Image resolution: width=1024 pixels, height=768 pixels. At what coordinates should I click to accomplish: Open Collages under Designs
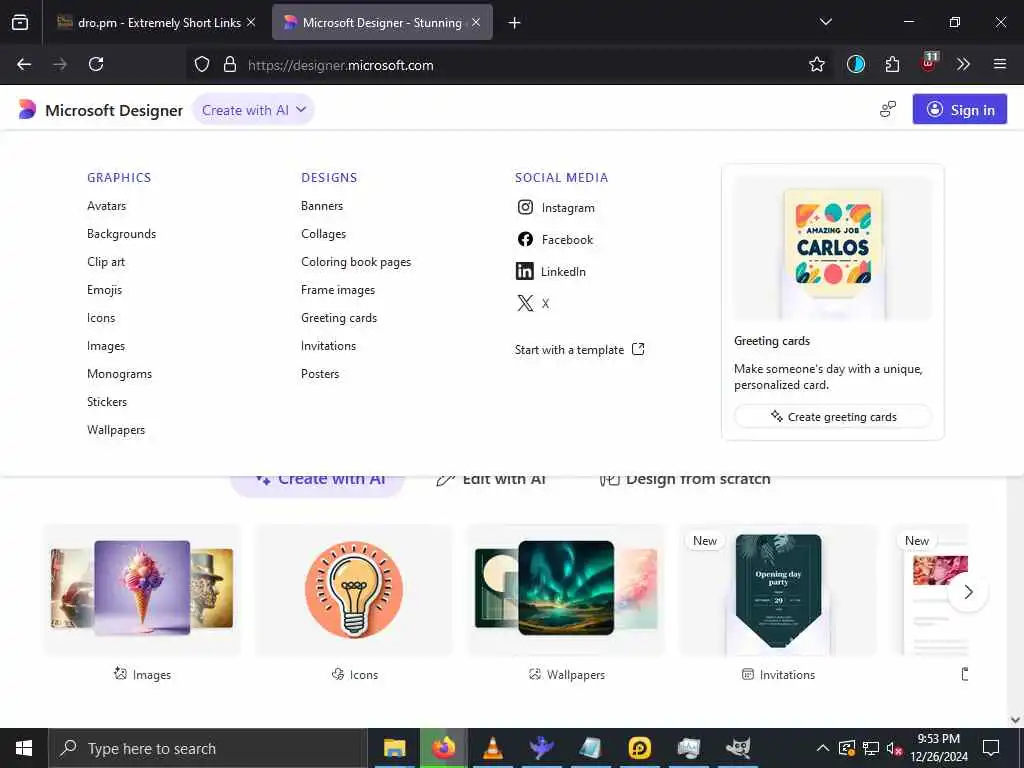coord(323,234)
